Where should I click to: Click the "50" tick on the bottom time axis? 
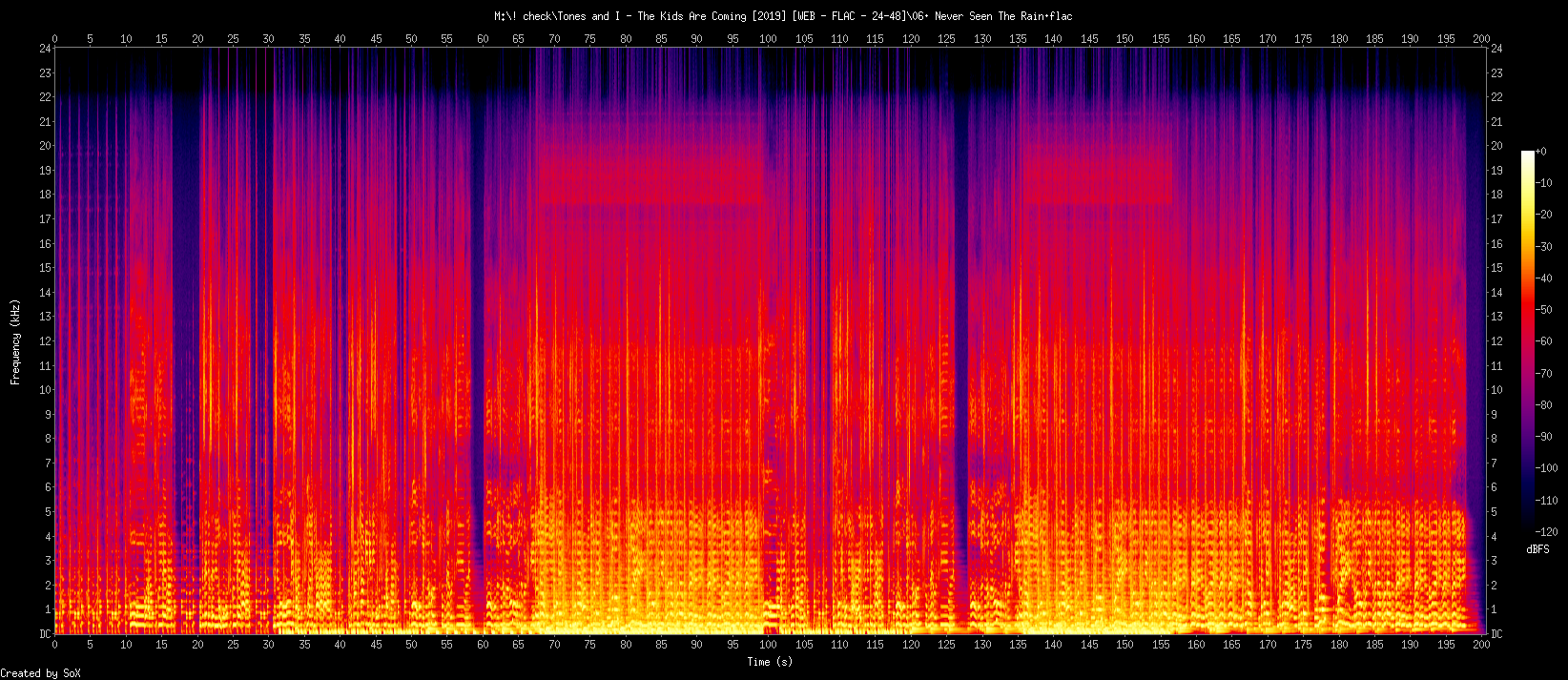tap(411, 645)
